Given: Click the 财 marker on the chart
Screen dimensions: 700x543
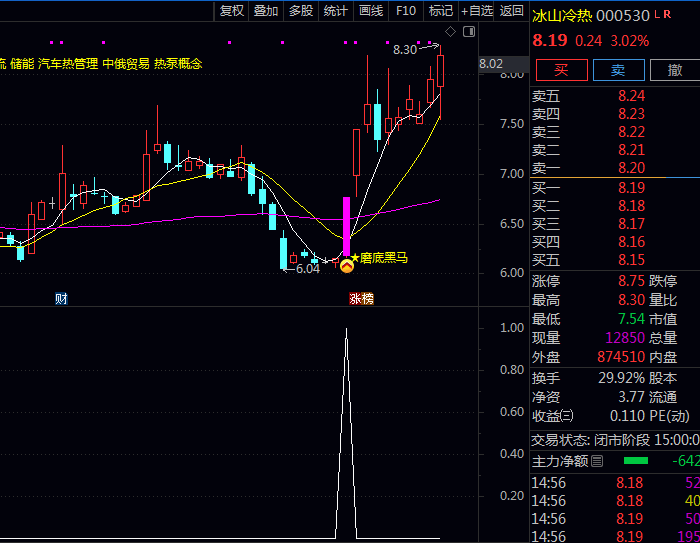Looking at the screenshot, I should click(61, 299).
